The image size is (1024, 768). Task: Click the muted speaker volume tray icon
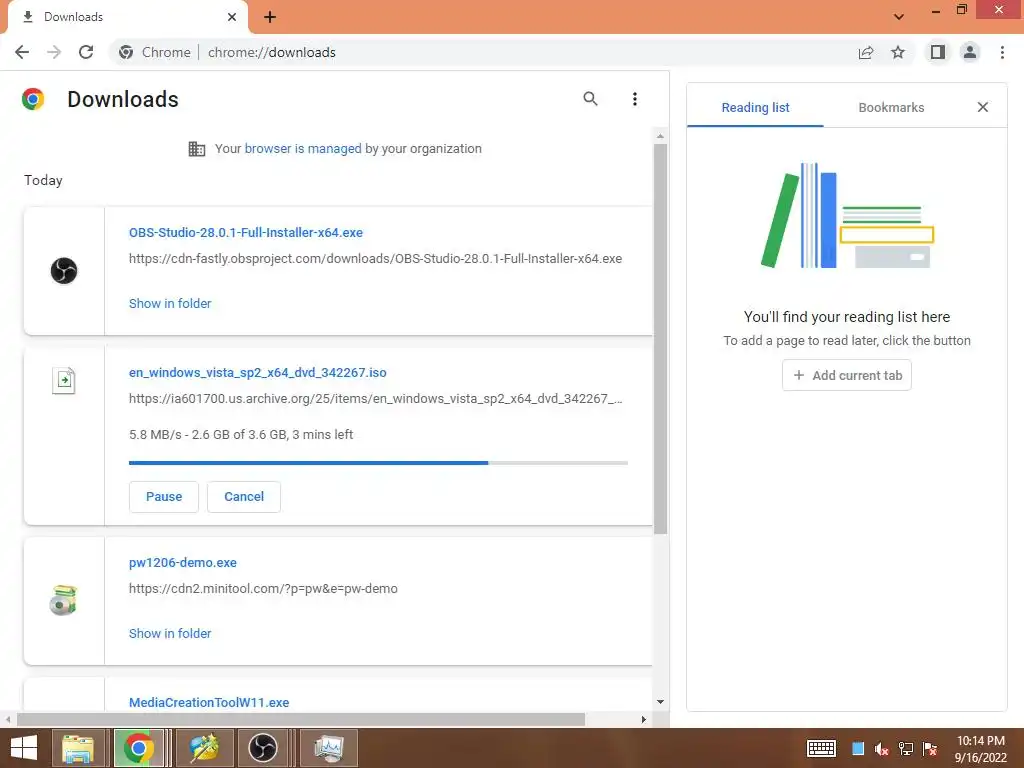point(881,749)
